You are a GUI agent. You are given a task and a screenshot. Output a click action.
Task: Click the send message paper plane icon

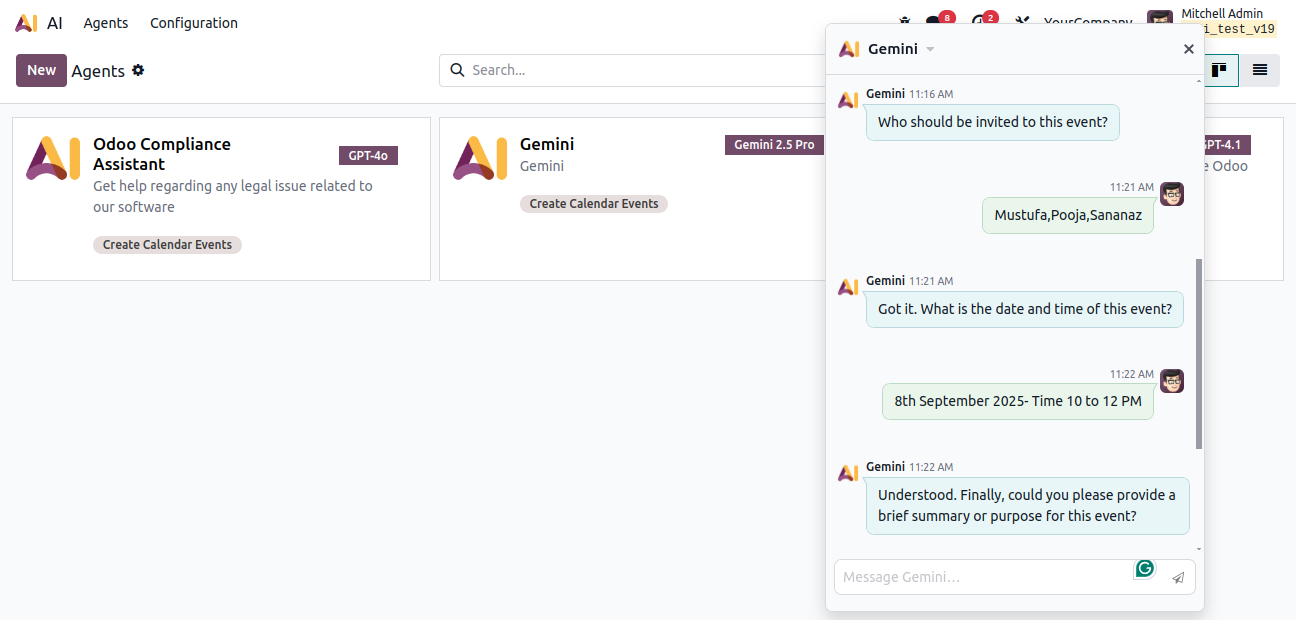(x=1178, y=577)
